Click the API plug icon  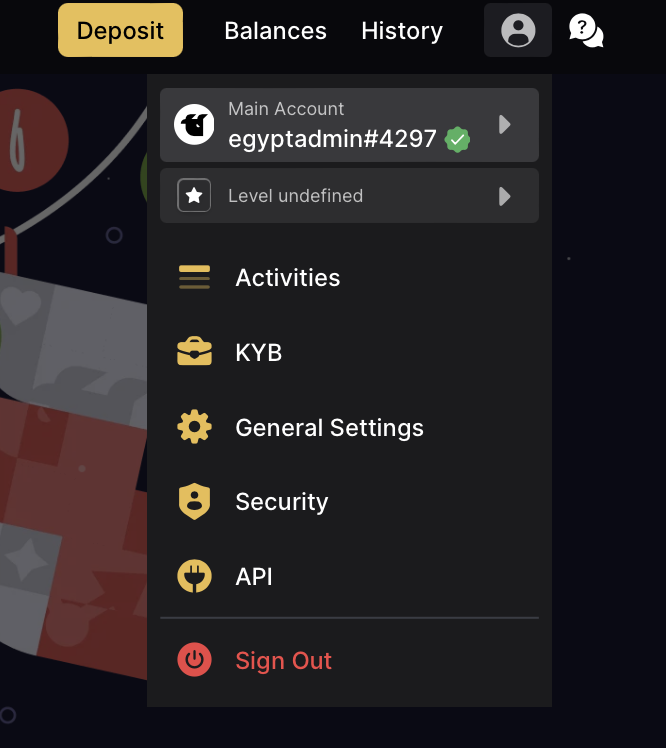(194, 576)
